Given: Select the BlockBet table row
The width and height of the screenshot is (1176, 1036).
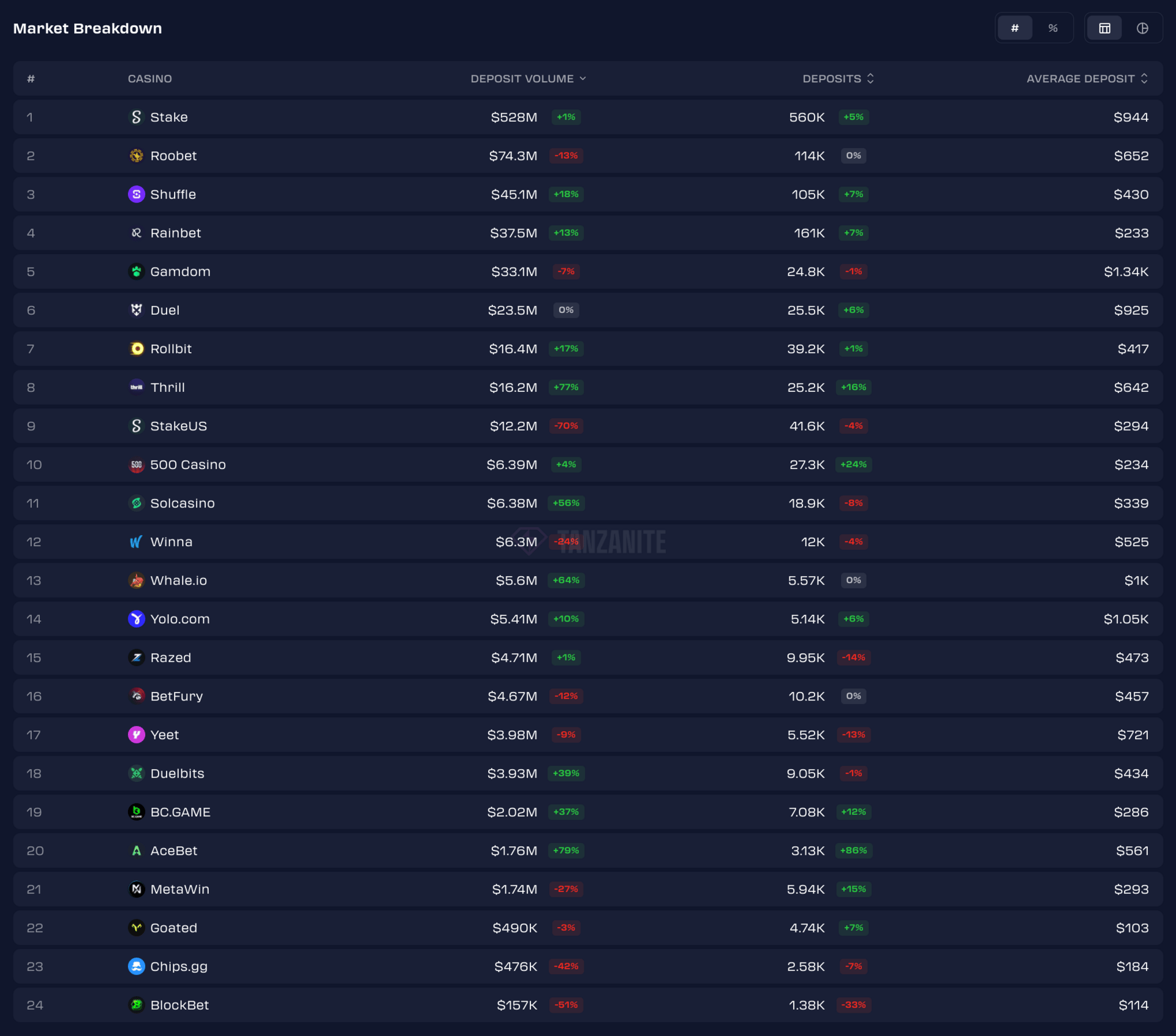Looking at the screenshot, I should click(367, 1005).
